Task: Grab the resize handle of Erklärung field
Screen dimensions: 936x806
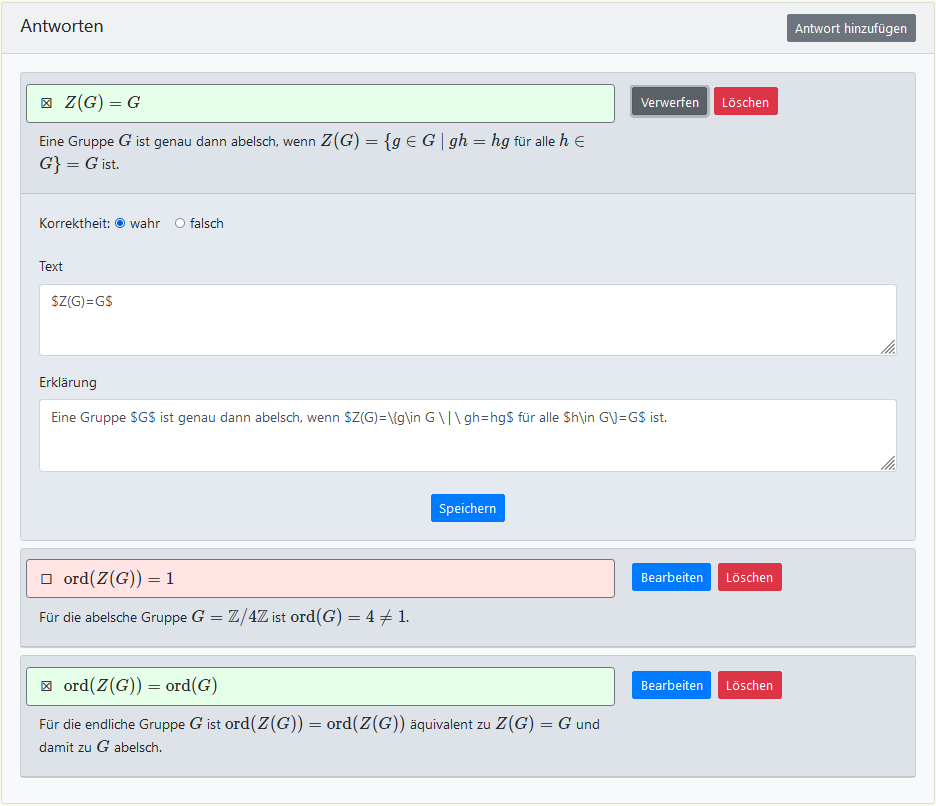Action: click(x=888, y=463)
